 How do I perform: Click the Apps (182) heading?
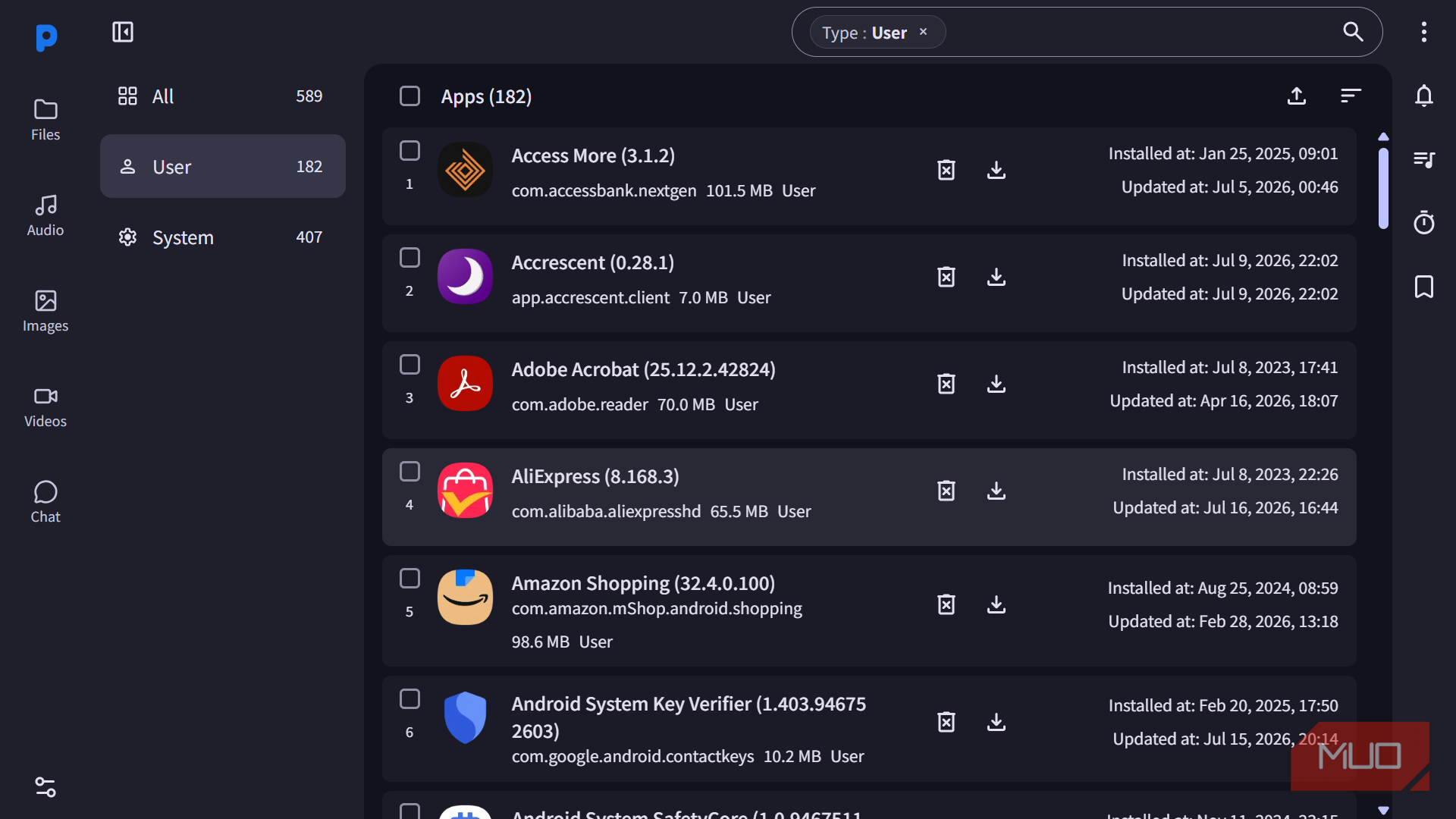point(486,96)
